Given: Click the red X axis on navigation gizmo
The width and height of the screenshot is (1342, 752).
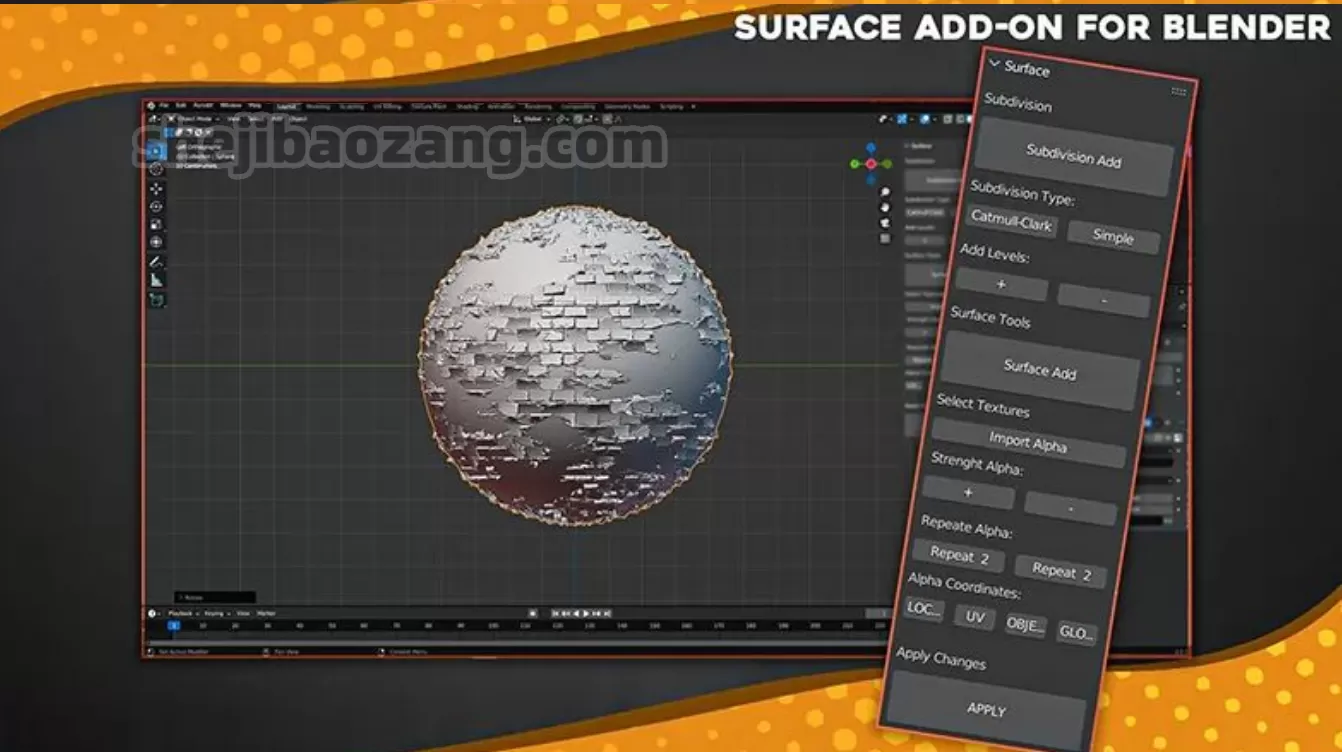Looking at the screenshot, I should pos(871,164).
